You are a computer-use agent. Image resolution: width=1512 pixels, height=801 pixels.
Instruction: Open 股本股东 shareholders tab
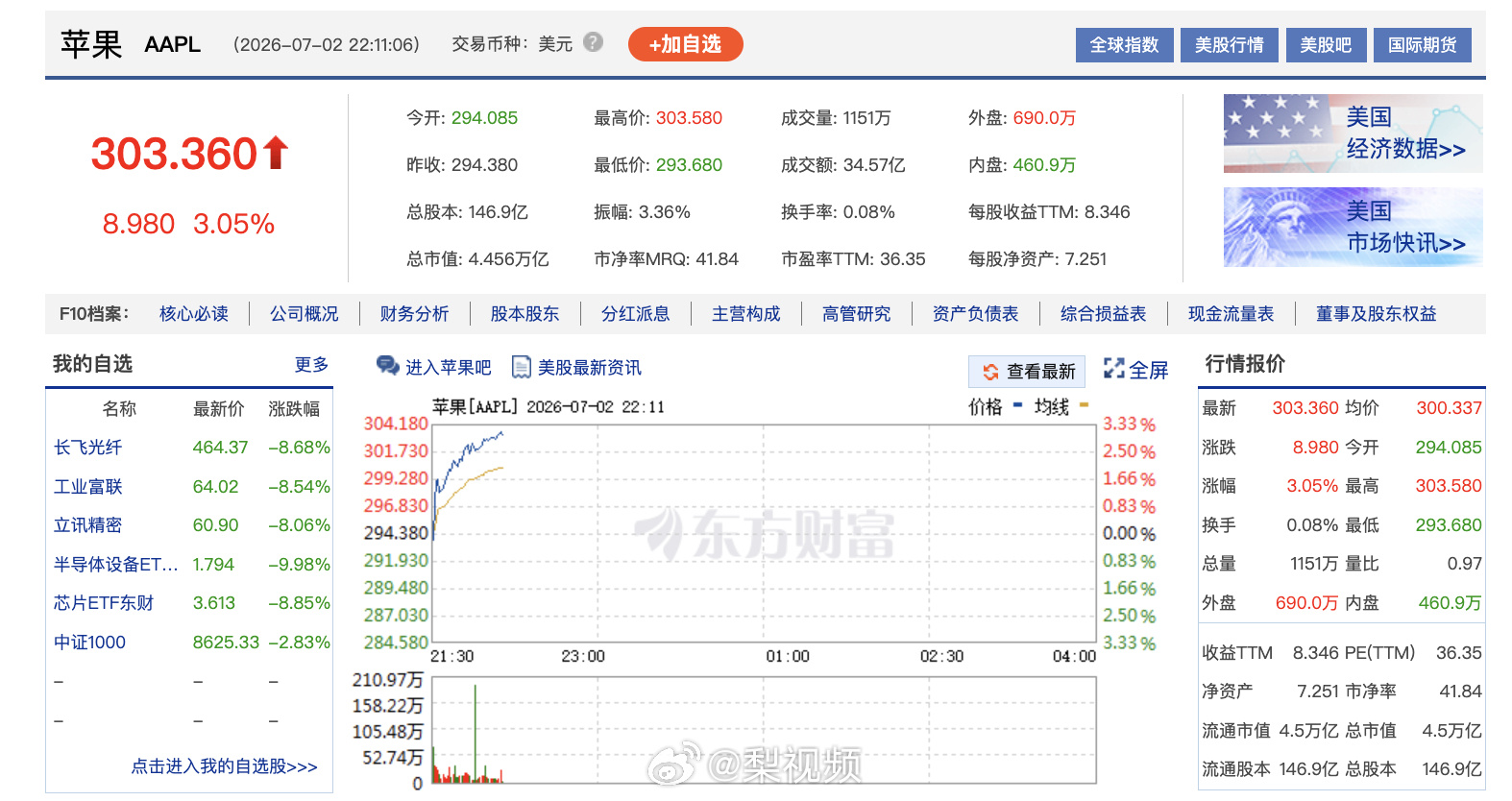click(x=524, y=314)
